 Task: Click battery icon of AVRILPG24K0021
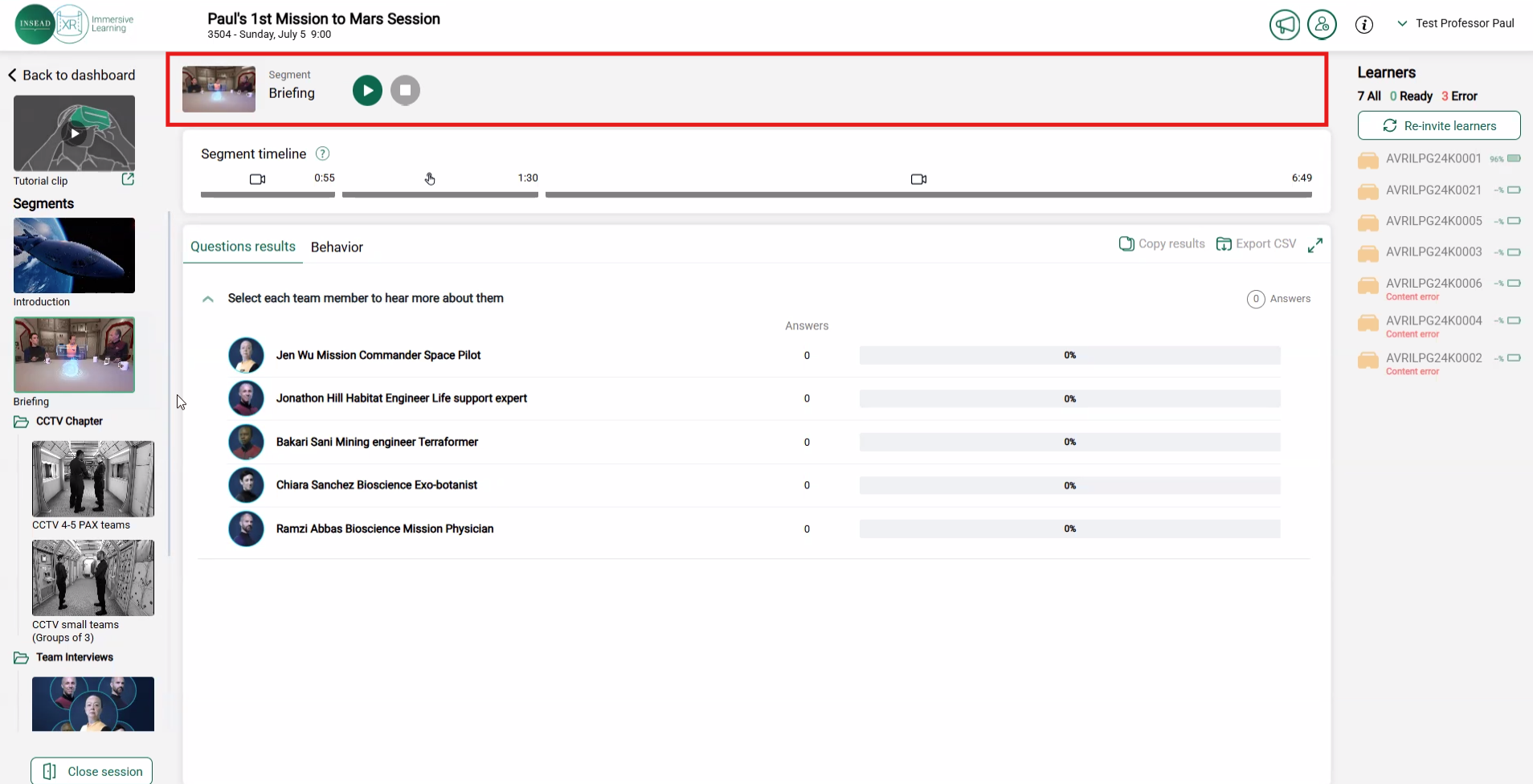1514,190
